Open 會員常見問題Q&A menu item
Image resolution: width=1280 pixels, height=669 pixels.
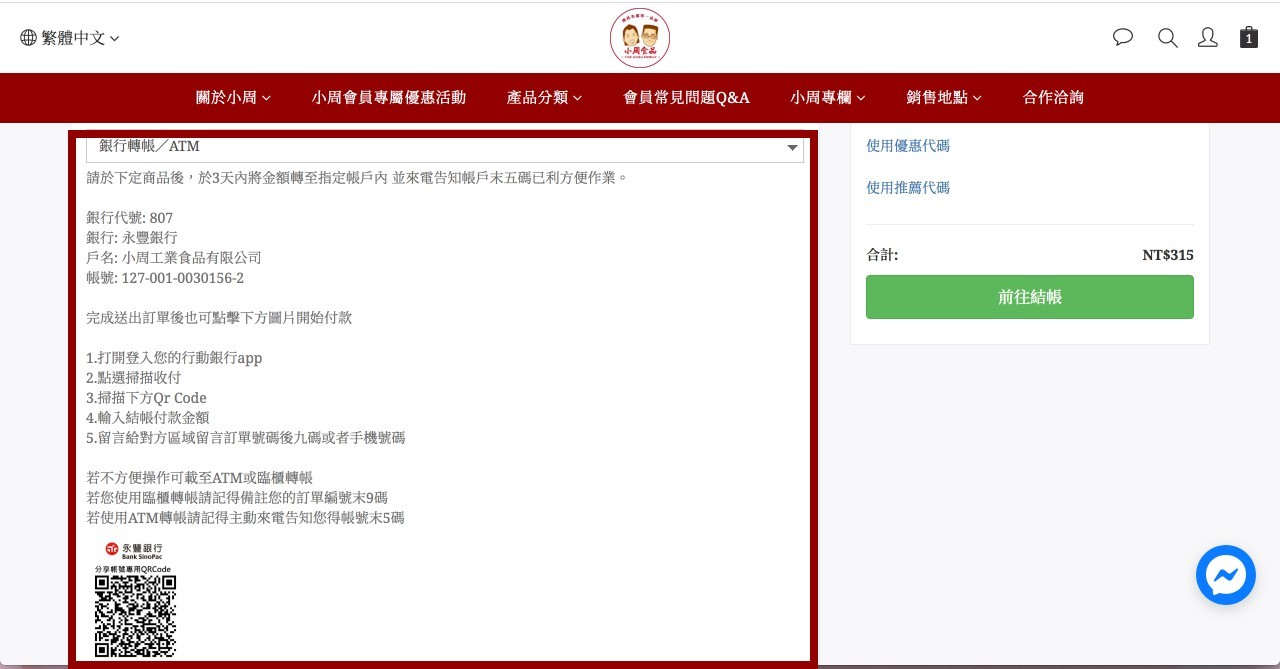(687, 97)
